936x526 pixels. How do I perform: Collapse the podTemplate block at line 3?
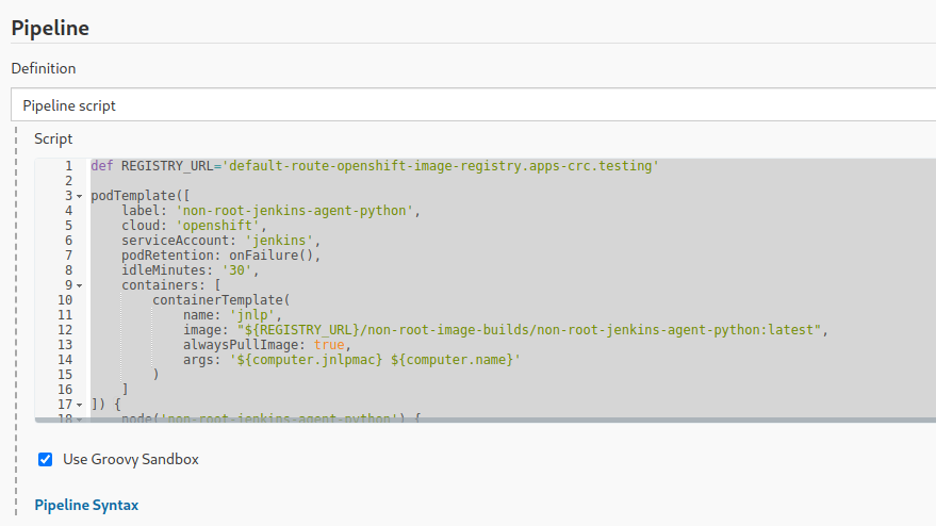point(79,196)
